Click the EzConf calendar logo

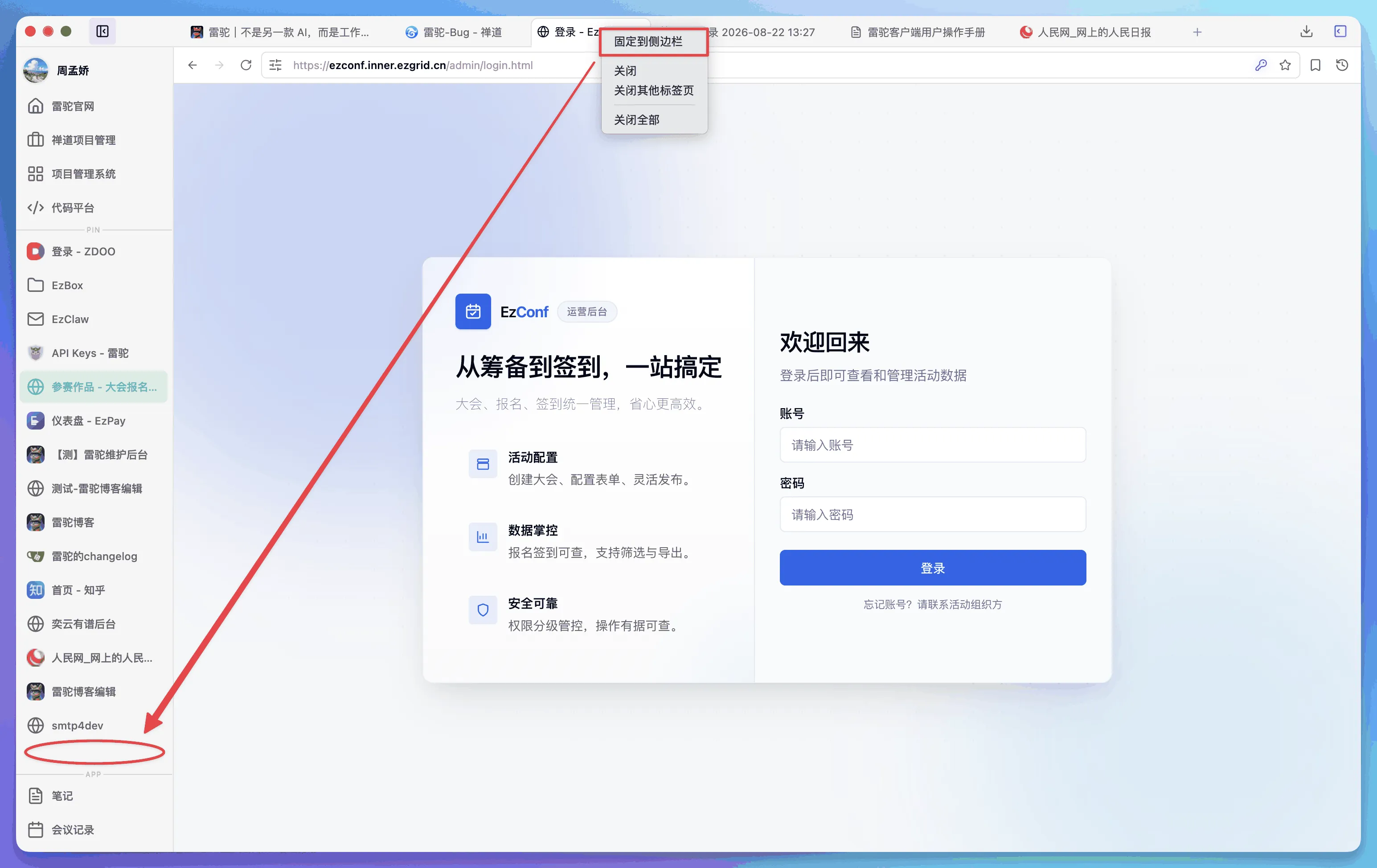[473, 311]
